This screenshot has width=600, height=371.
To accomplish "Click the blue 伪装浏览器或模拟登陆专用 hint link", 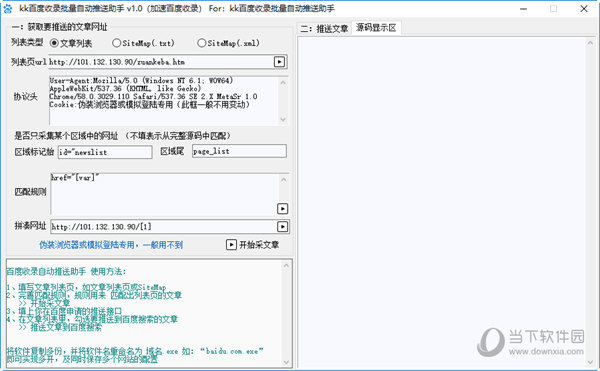I will click(111, 245).
